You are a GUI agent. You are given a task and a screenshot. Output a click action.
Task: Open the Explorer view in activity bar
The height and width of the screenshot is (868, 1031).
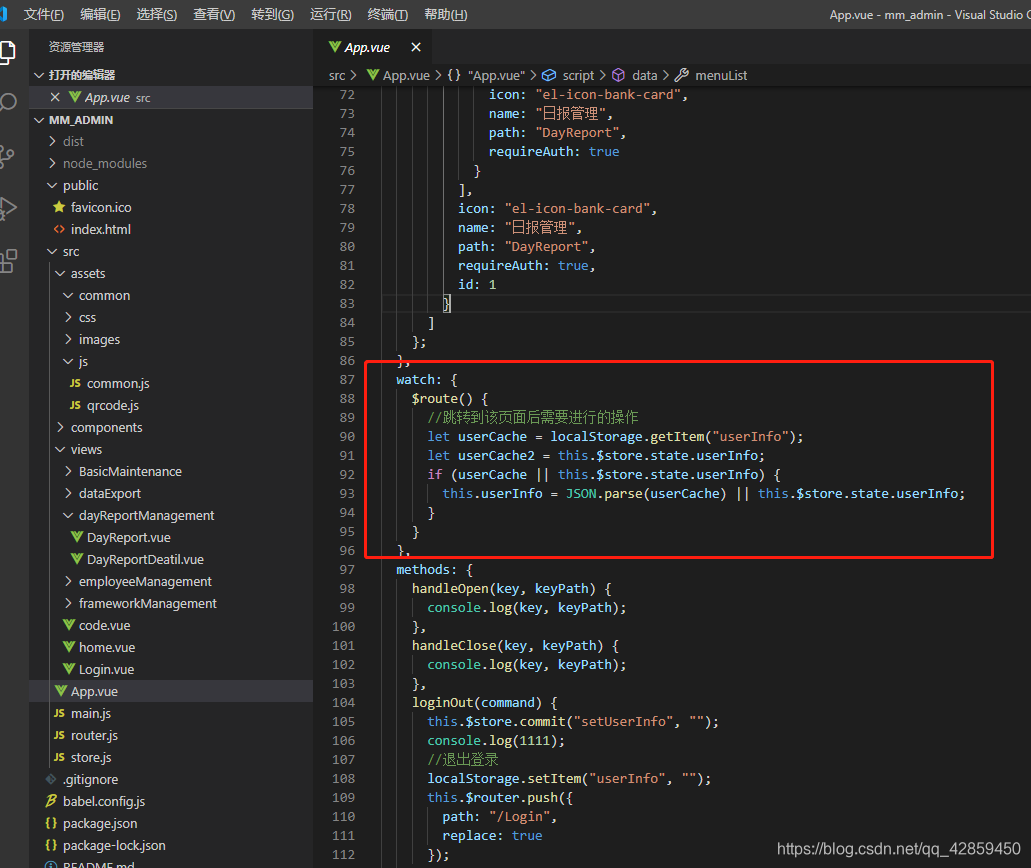[x=7, y=53]
